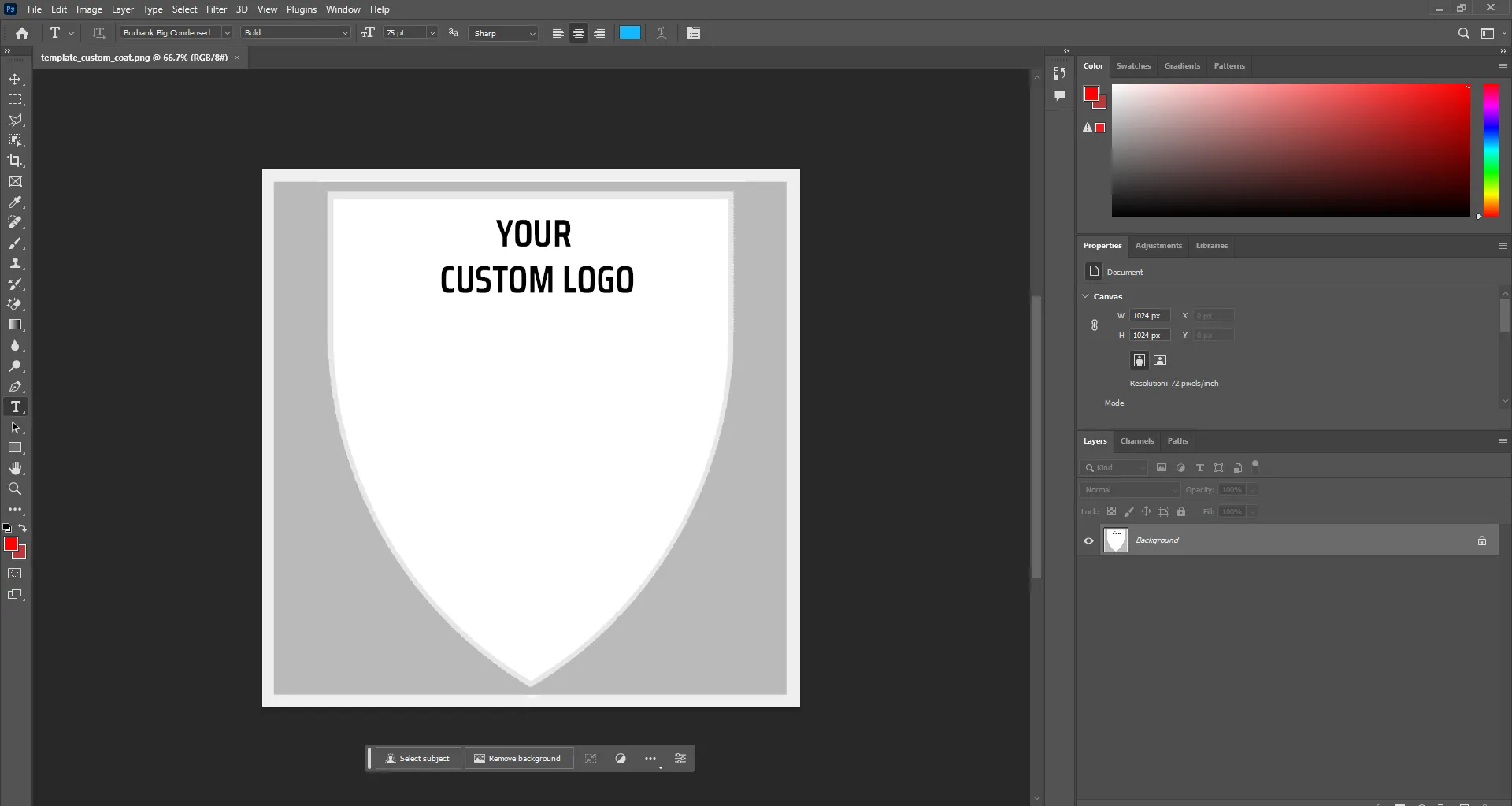The image size is (1512, 806).
Task: Select the Crop tool
Action: coord(15,161)
